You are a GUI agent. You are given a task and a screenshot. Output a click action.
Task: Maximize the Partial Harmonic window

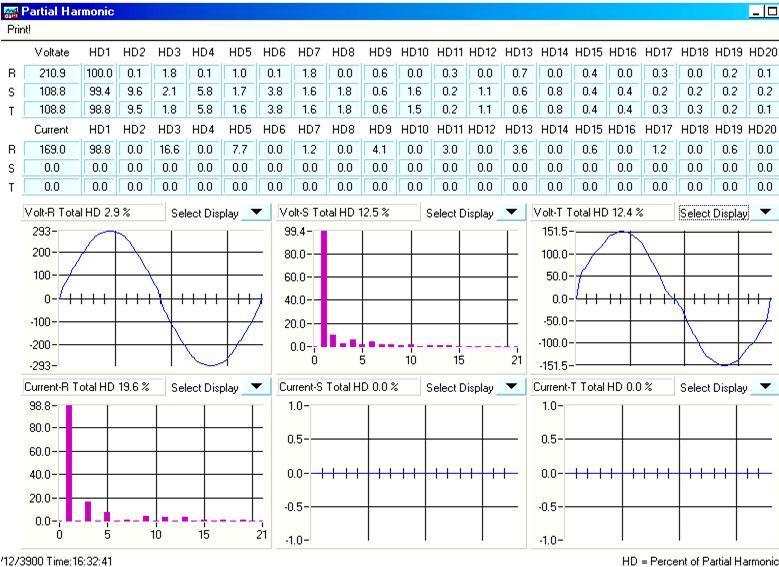[x=772, y=10]
